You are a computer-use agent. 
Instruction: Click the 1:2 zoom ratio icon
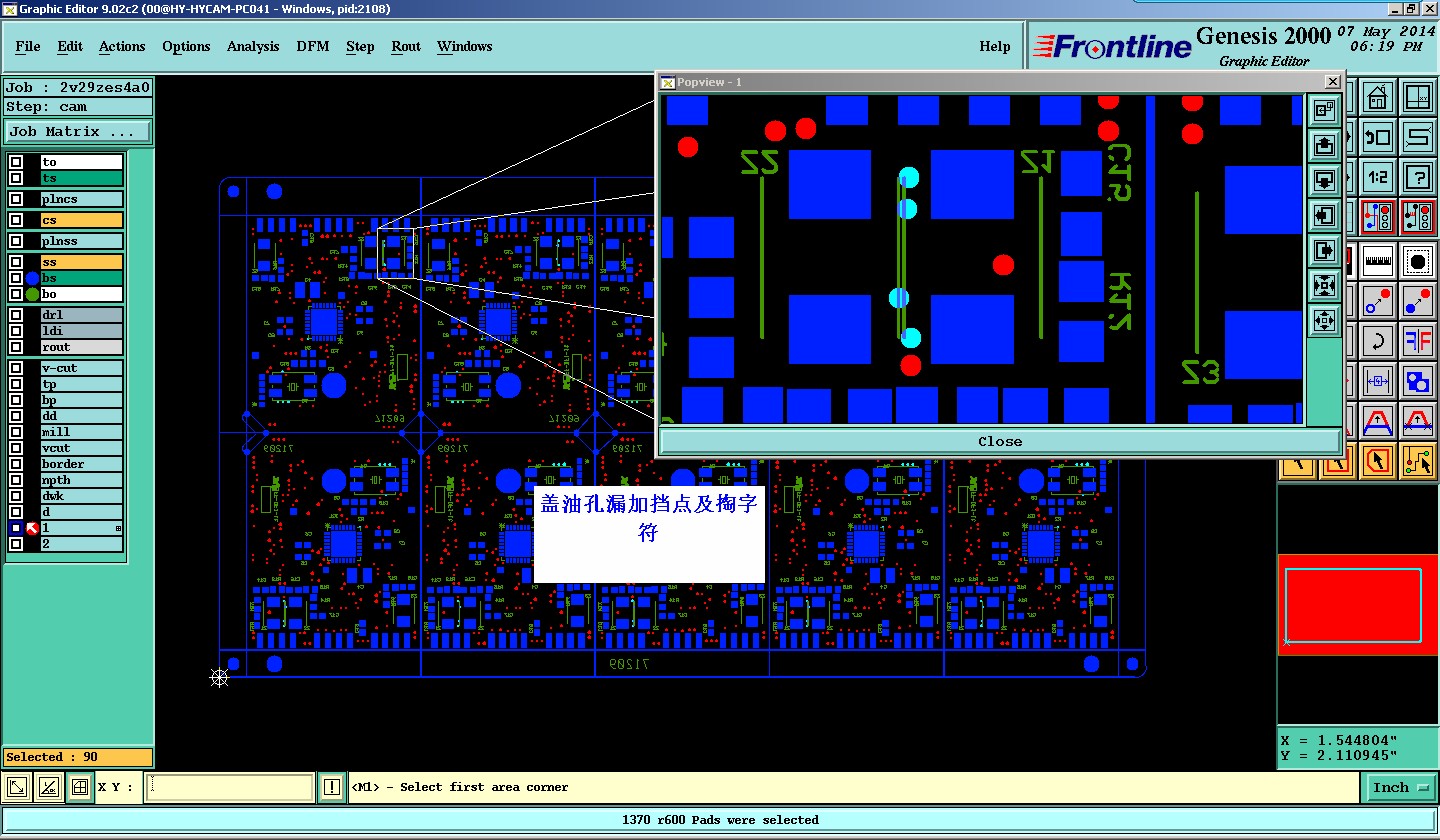1377,177
